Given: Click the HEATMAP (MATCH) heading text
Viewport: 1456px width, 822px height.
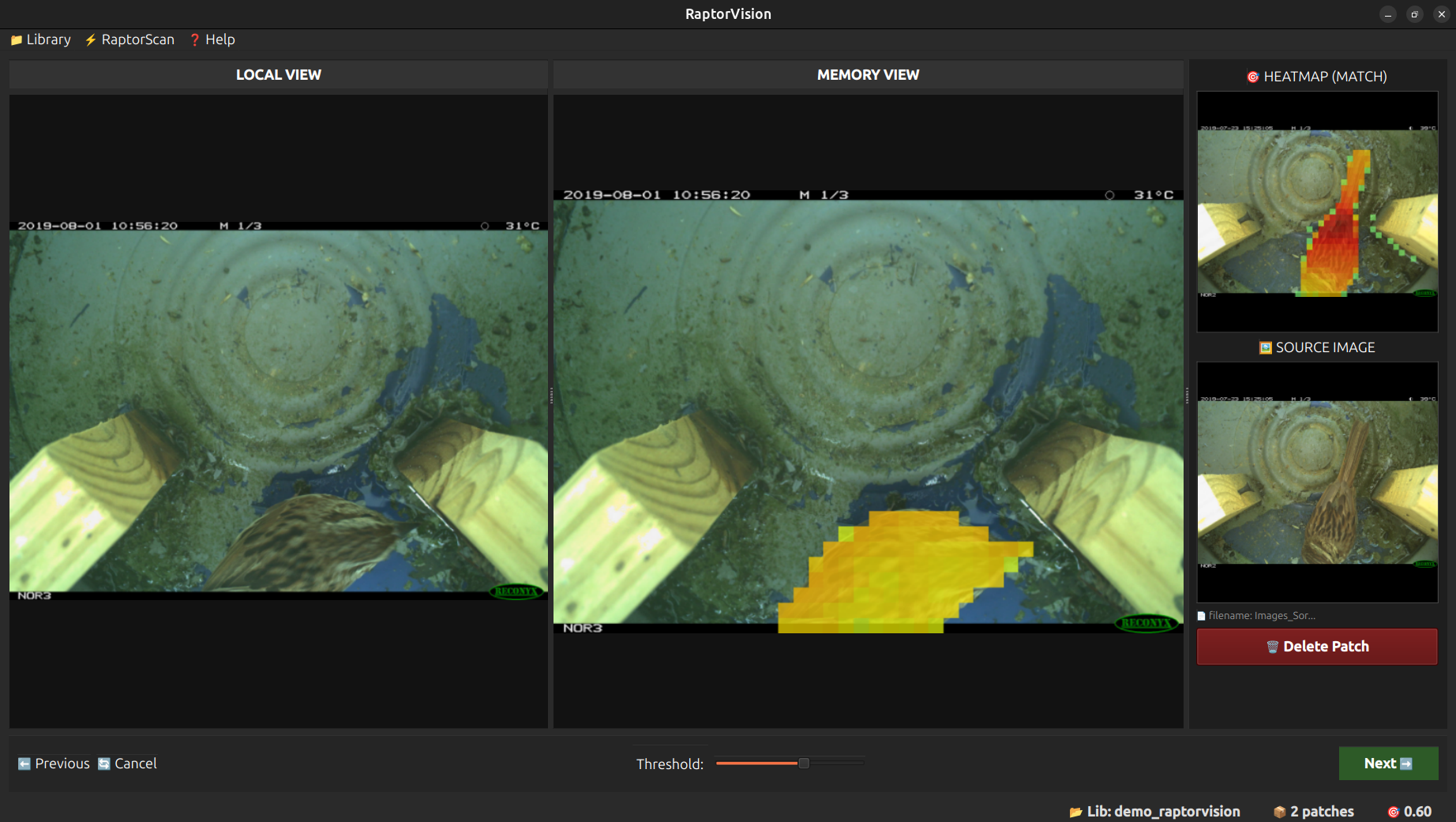Looking at the screenshot, I should [x=1325, y=77].
